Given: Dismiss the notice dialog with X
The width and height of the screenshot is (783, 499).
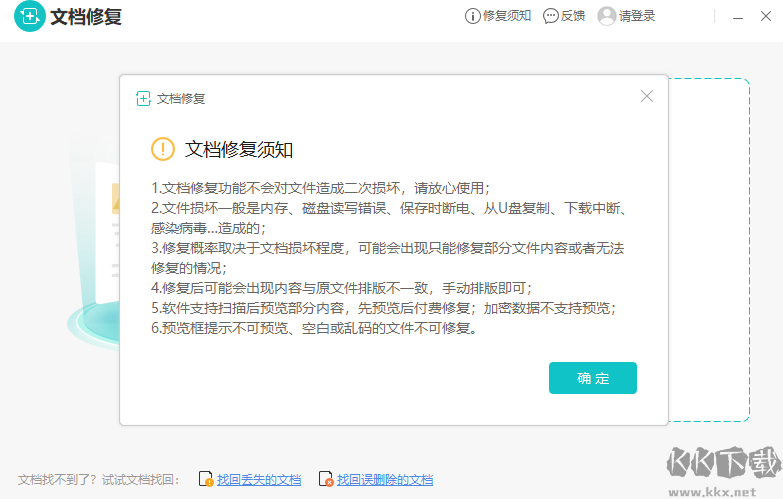Looking at the screenshot, I should click(647, 96).
